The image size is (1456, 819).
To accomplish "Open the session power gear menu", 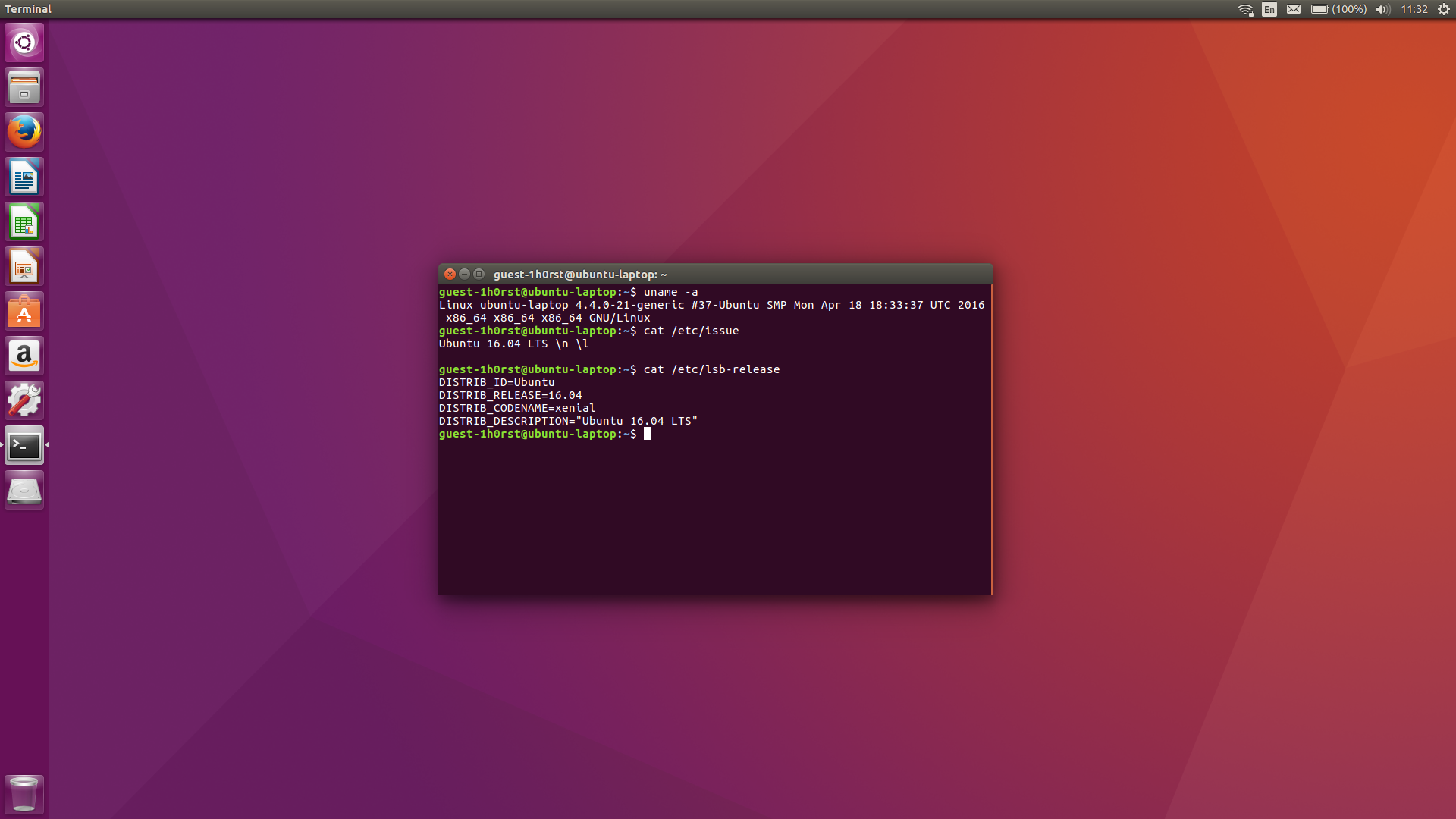I will tap(1444, 9).
